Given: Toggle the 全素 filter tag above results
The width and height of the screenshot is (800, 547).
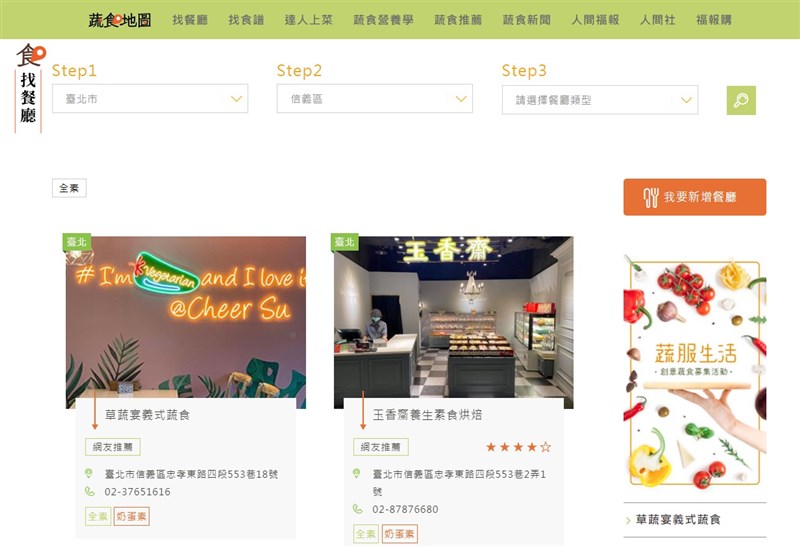Looking at the screenshot, I should coord(69,188).
